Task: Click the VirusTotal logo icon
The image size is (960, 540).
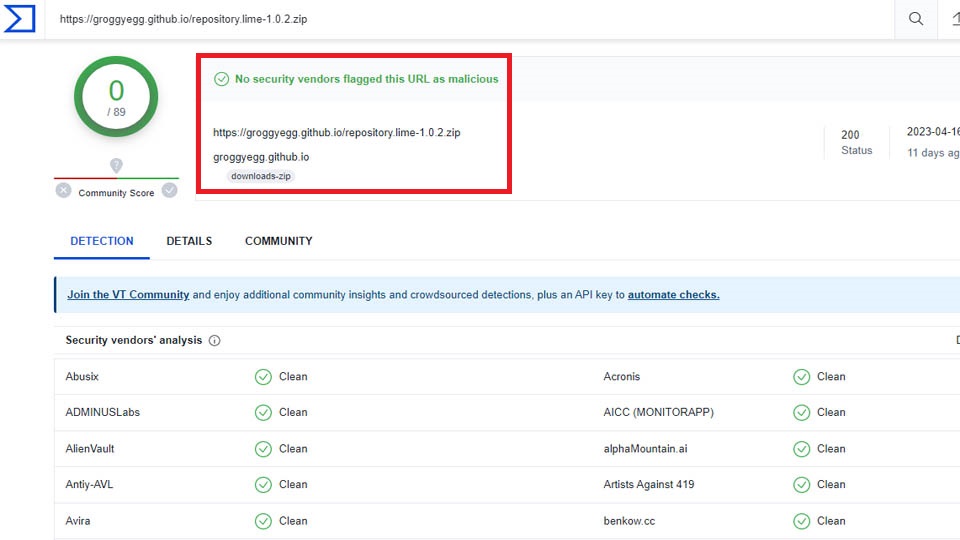Action: 20,18
